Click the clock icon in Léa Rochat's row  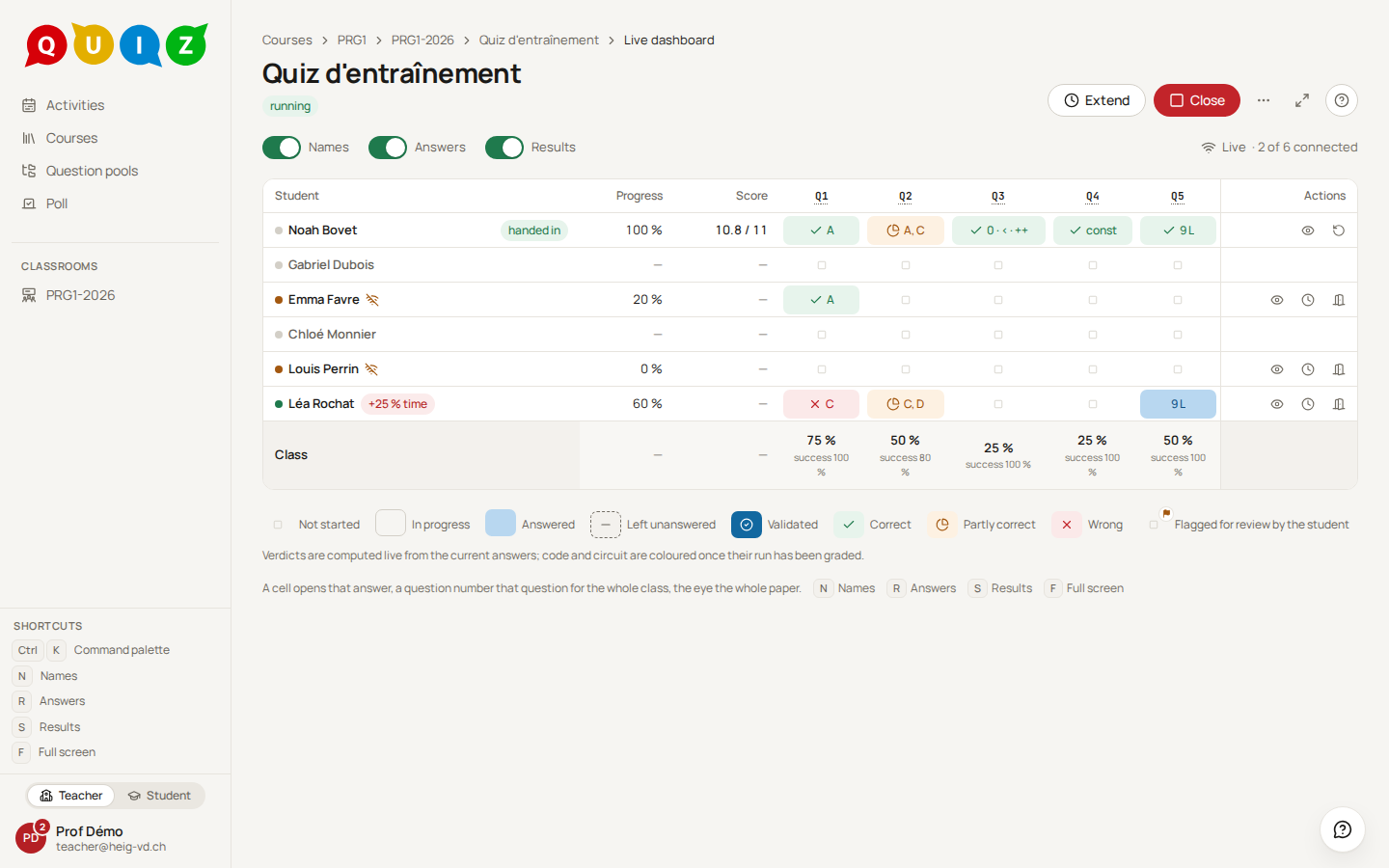pos(1308,404)
